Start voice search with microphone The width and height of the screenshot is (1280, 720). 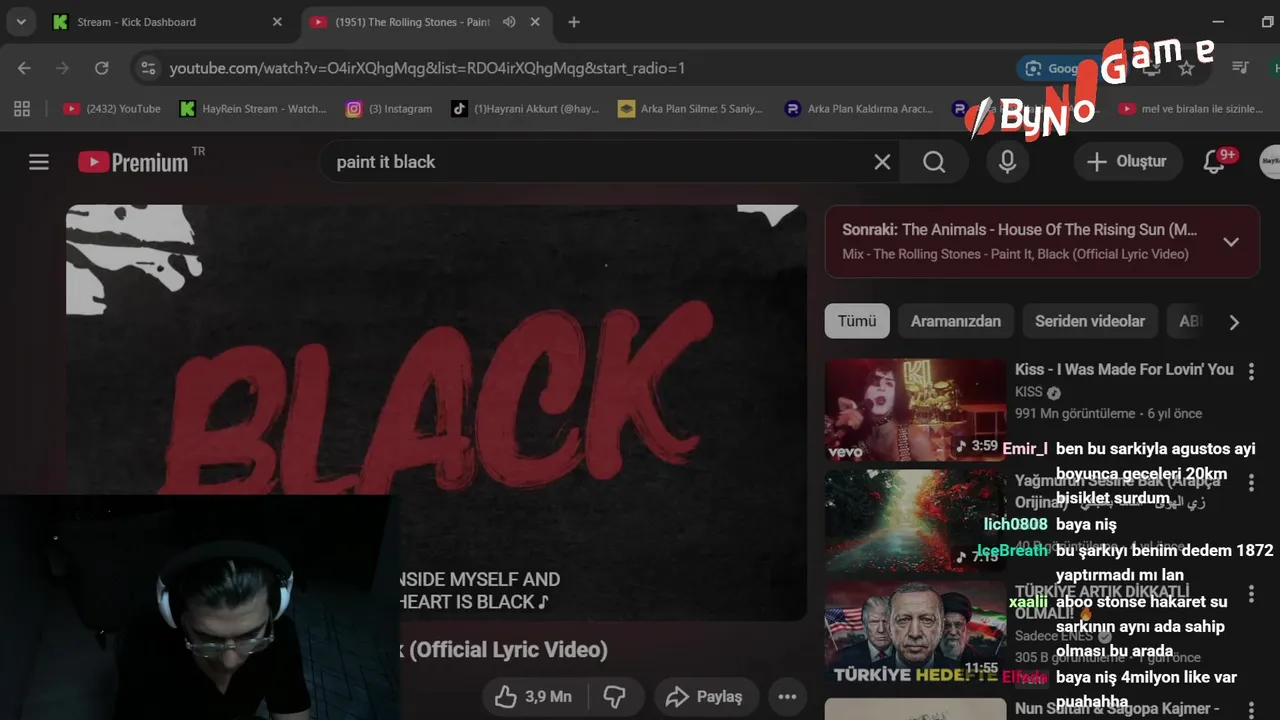1008,162
